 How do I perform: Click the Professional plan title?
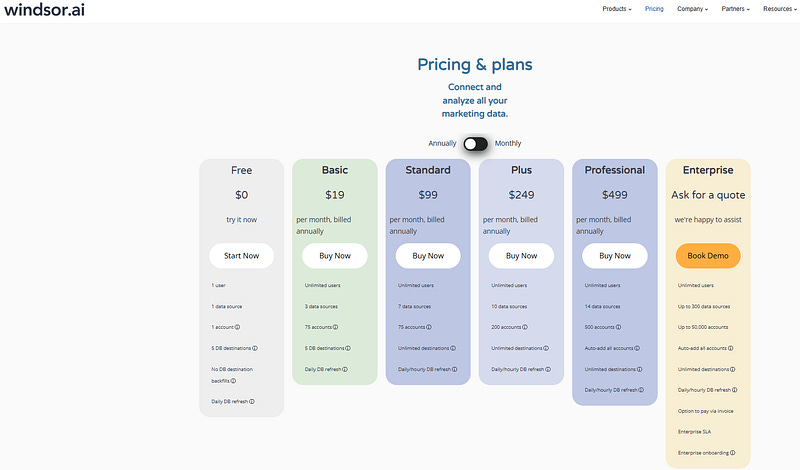click(x=615, y=170)
